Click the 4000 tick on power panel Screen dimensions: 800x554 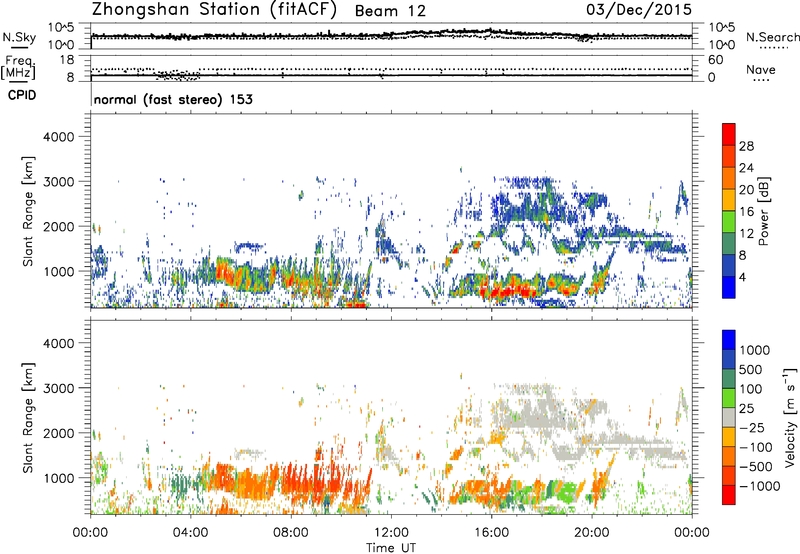[x=58, y=137]
